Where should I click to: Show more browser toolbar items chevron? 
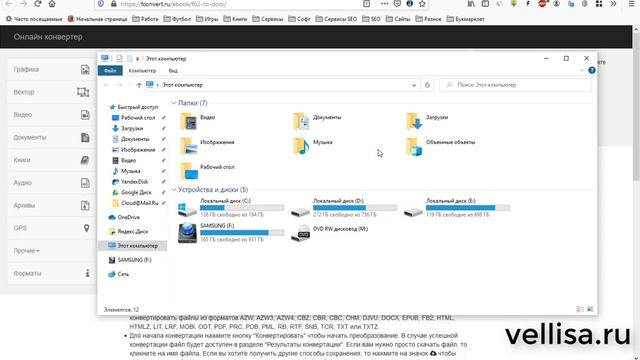coord(613,4)
